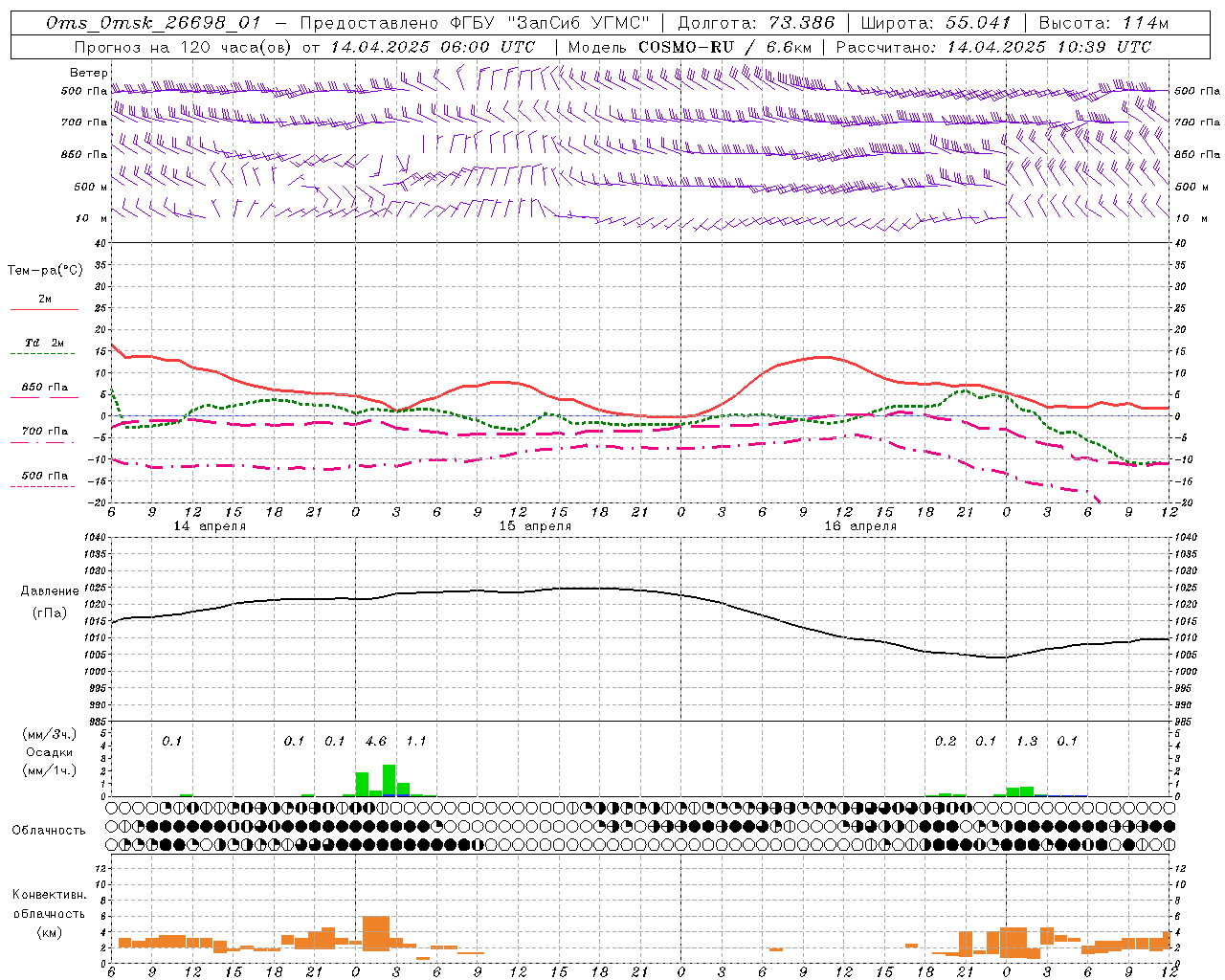Click the Широта: 55.041 header field
Viewport: 1225px width, 980px height.
point(936,24)
